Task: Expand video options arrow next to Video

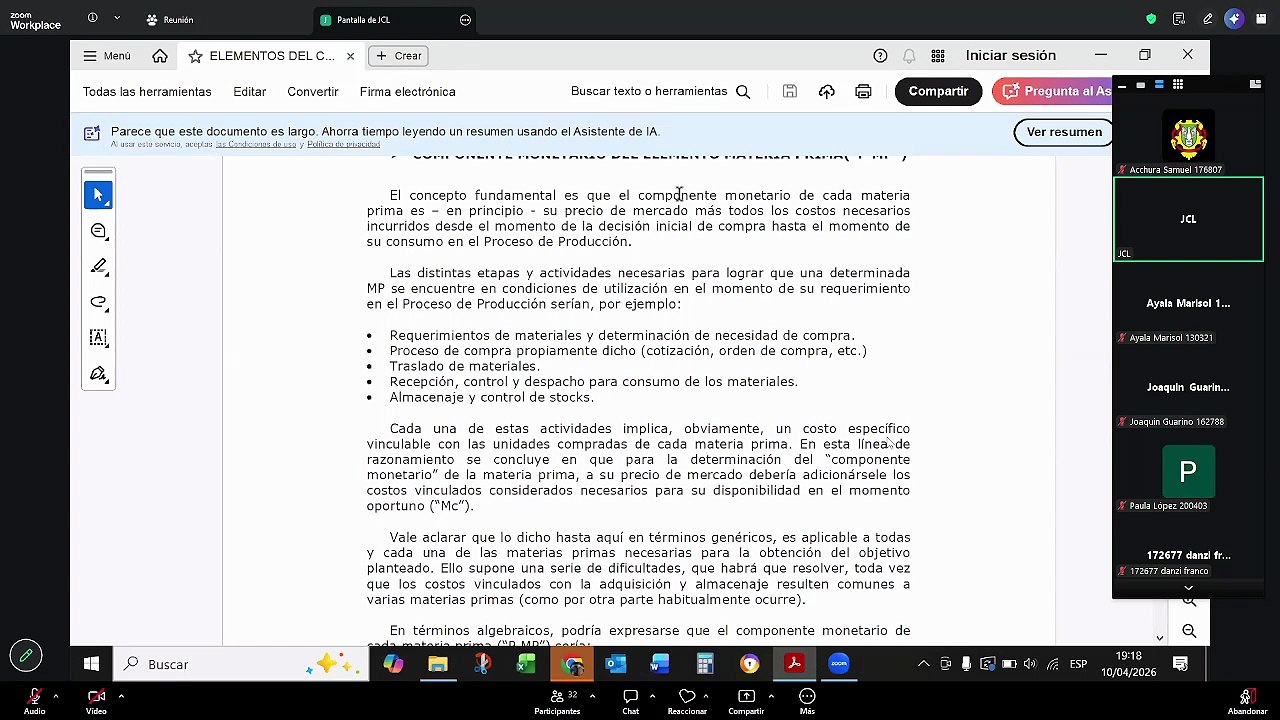Action: click(x=121, y=696)
